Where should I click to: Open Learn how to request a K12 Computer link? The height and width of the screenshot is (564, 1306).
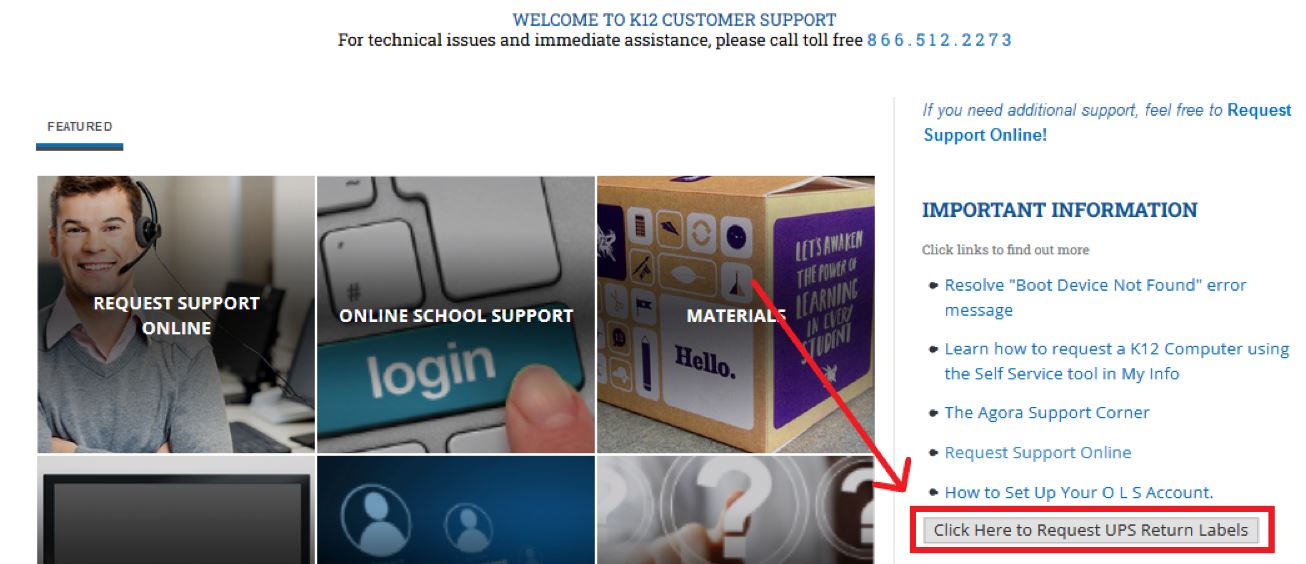[1116, 361]
